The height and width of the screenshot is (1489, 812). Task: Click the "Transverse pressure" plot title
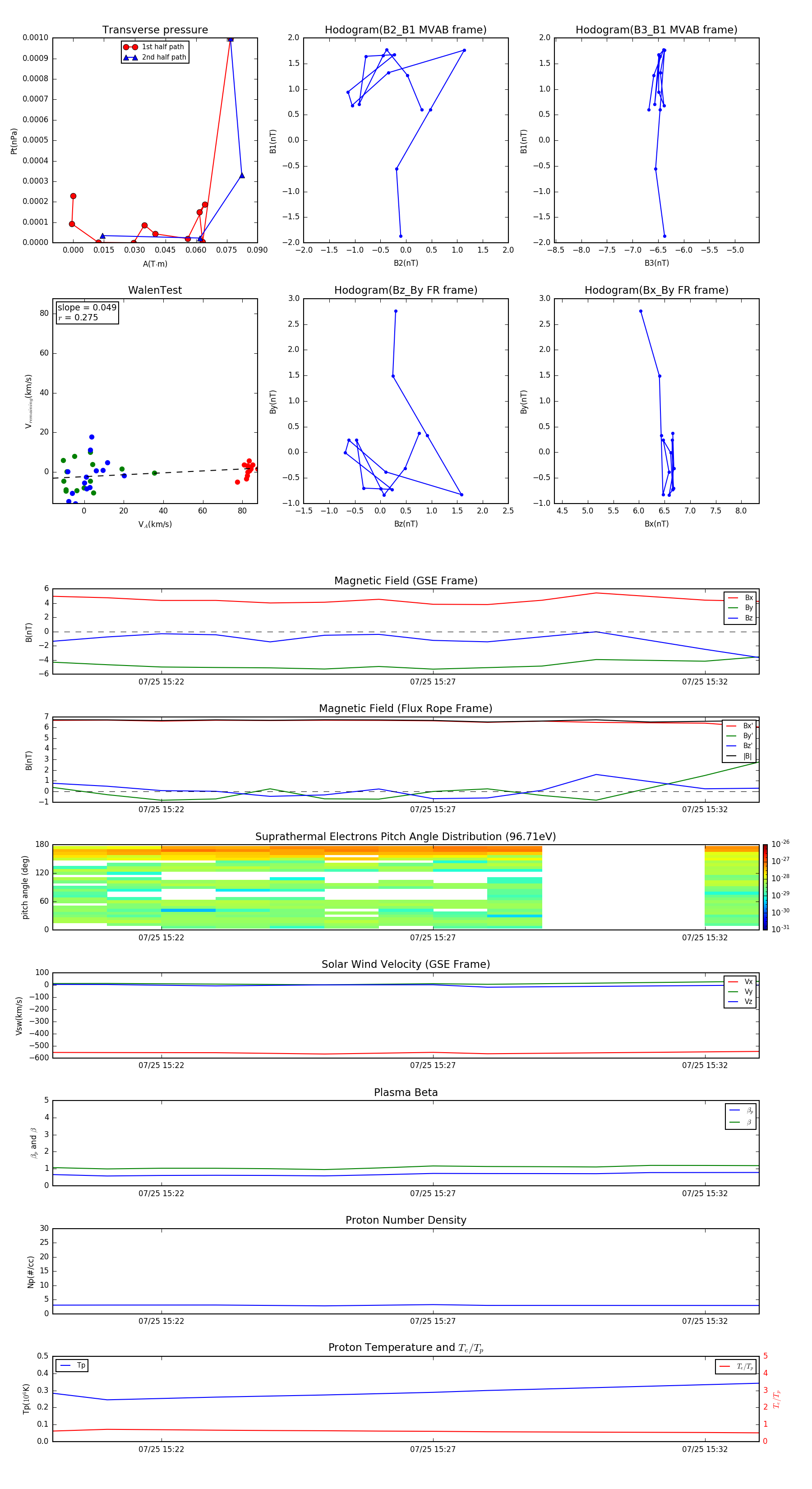coord(155,29)
